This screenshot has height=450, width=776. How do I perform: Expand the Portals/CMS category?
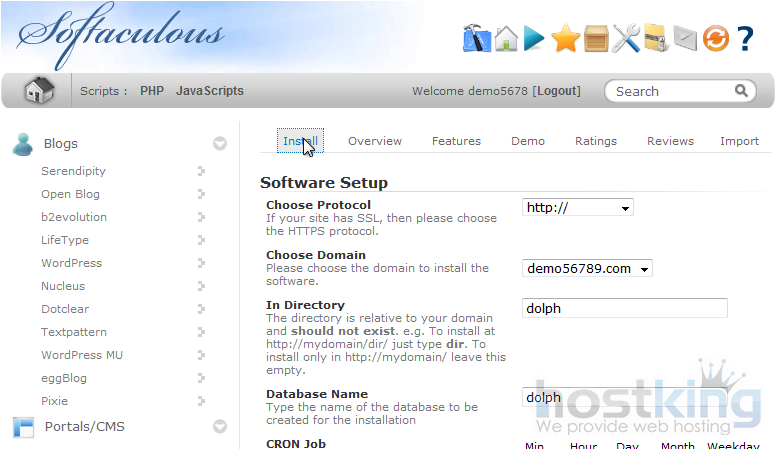(220, 427)
